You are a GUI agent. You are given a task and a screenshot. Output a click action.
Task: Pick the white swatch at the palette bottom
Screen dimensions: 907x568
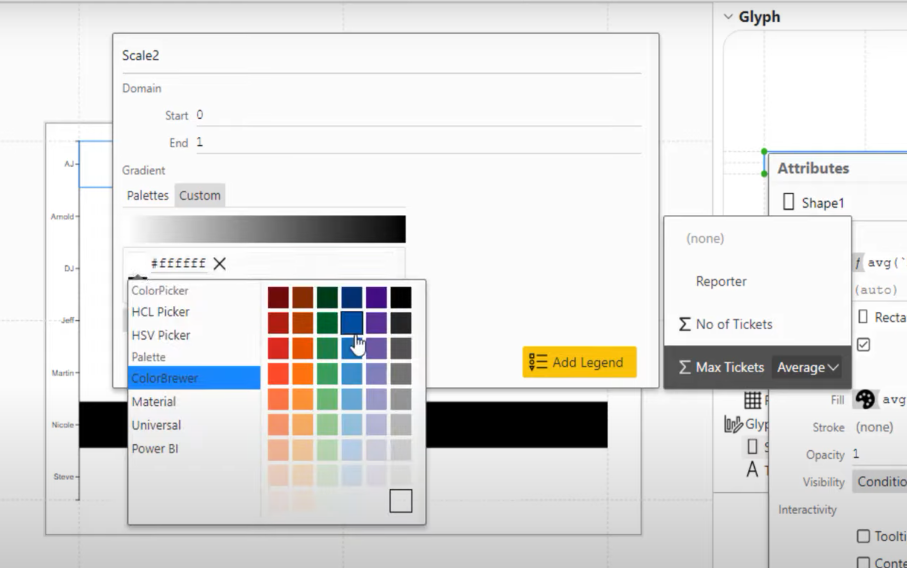pos(401,501)
